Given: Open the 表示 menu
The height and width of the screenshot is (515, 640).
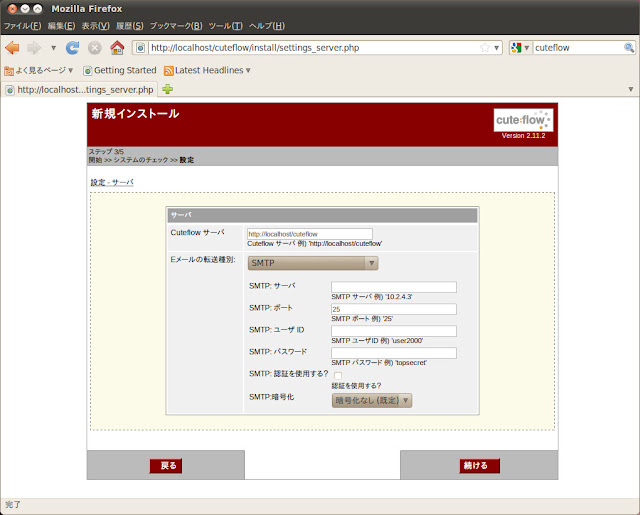Looking at the screenshot, I should tap(96, 26).
